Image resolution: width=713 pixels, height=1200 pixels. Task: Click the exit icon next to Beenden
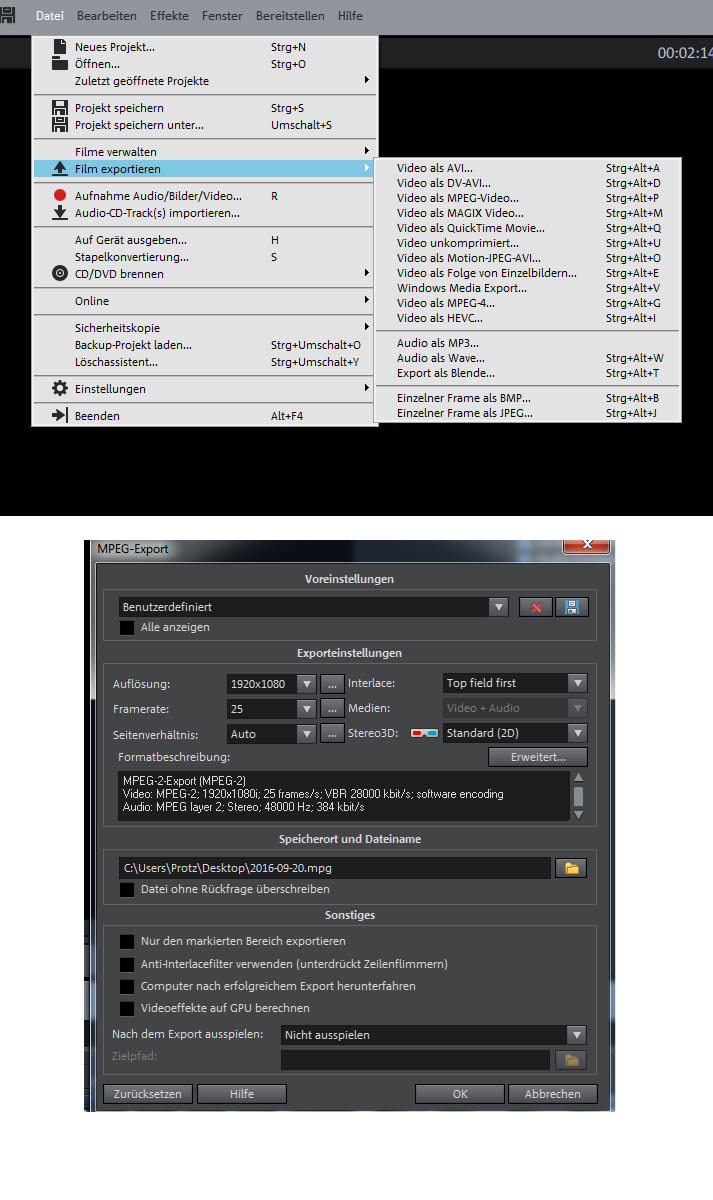[x=59, y=415]
